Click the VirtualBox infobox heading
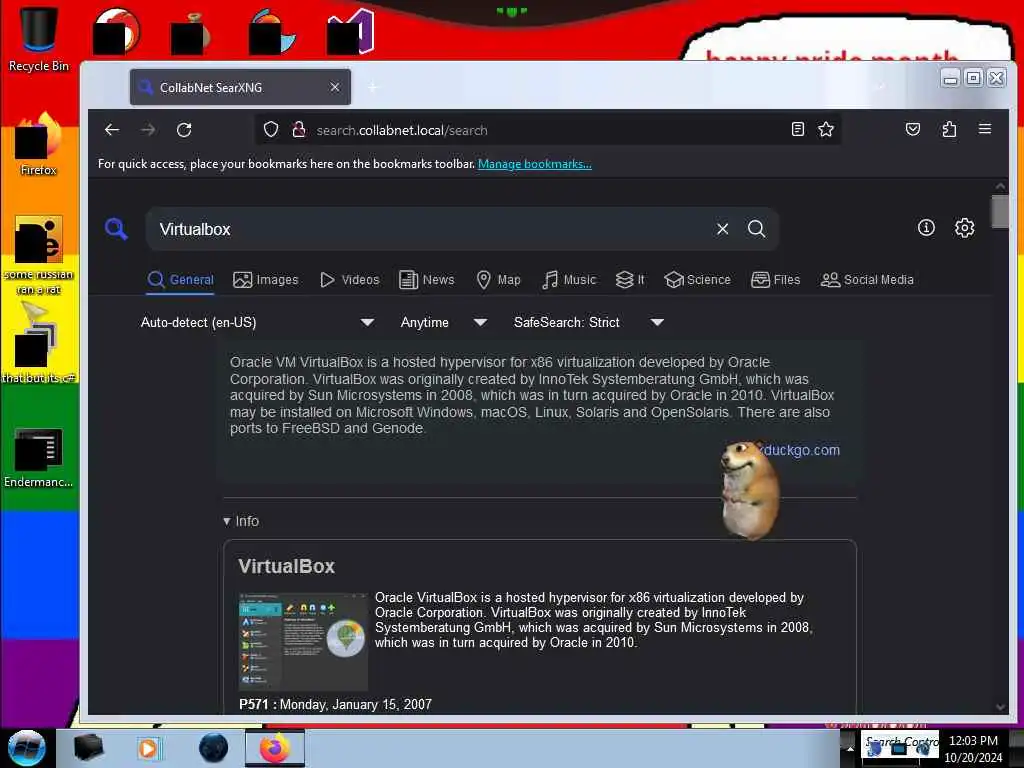1024x768 pixels. pyautogui.click(x=286, y=566)
